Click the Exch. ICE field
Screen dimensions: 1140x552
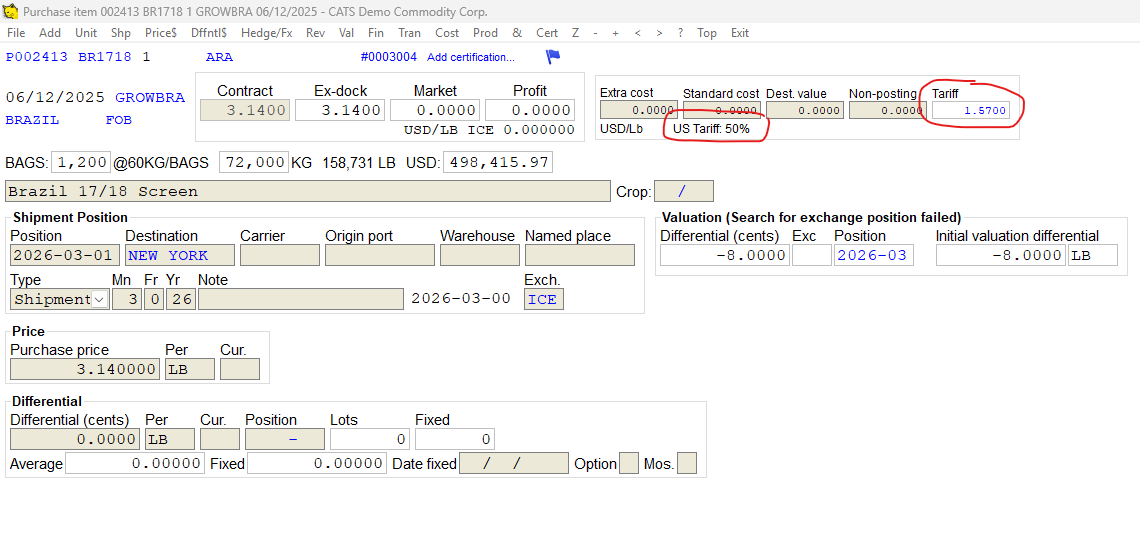point(544,299)
